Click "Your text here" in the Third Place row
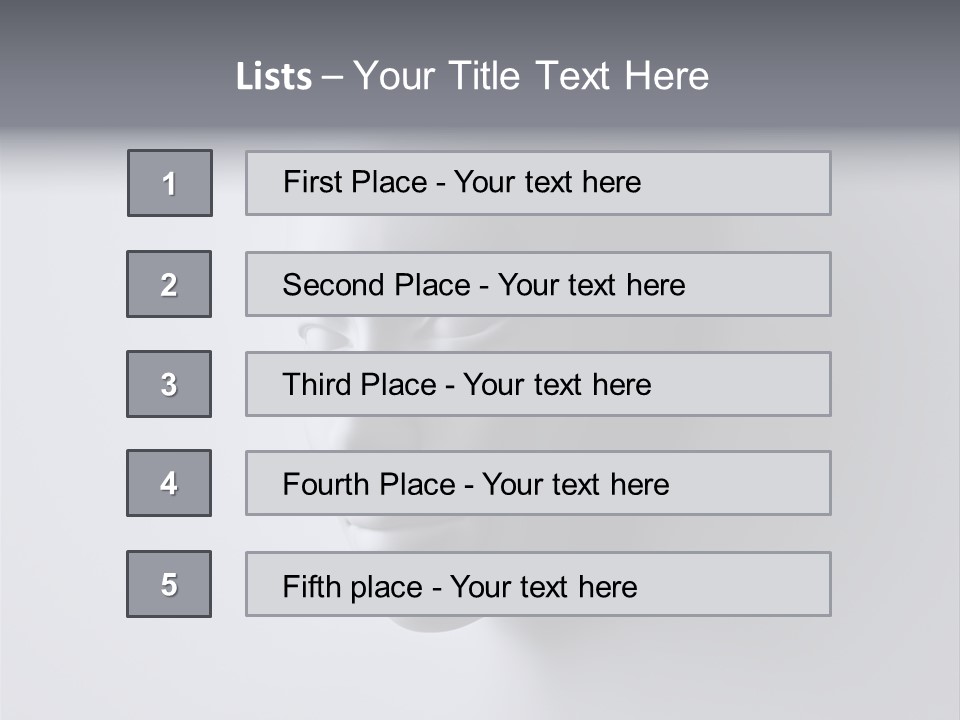 tap(557, 385)
